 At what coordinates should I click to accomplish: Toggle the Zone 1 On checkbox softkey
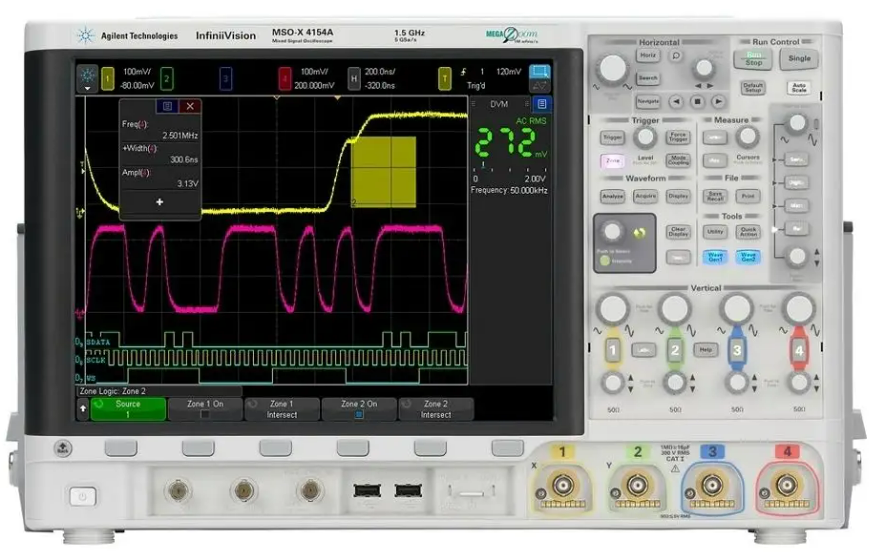205,409
